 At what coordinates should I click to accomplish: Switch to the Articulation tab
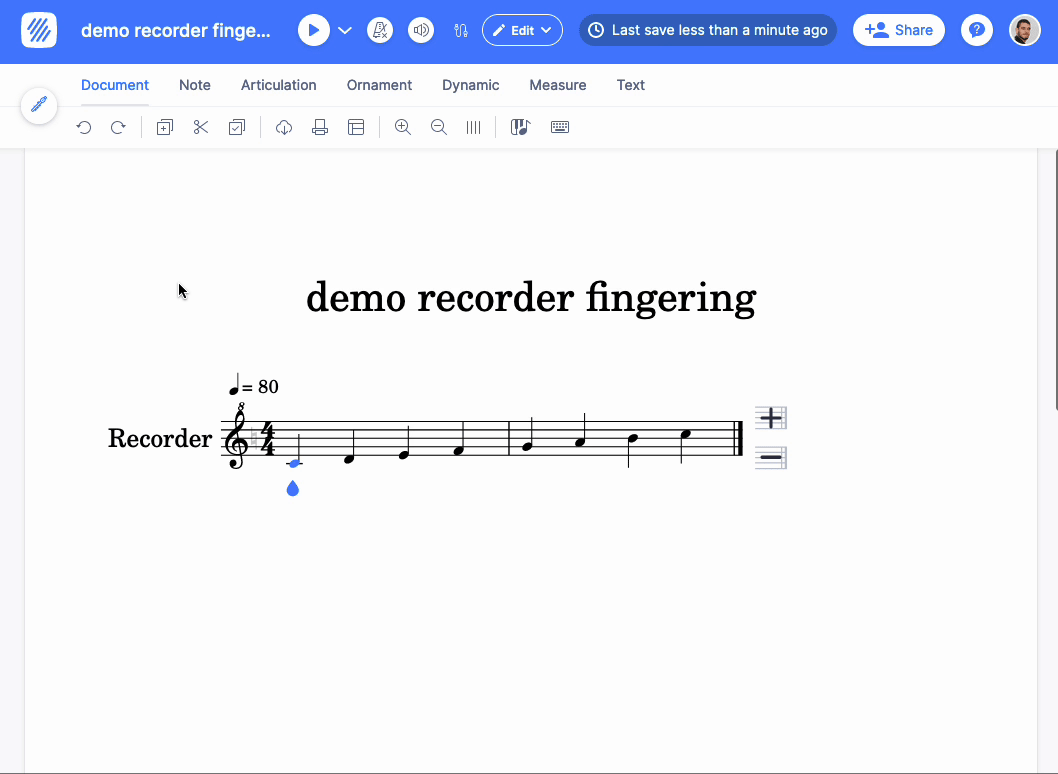(278, 85)
